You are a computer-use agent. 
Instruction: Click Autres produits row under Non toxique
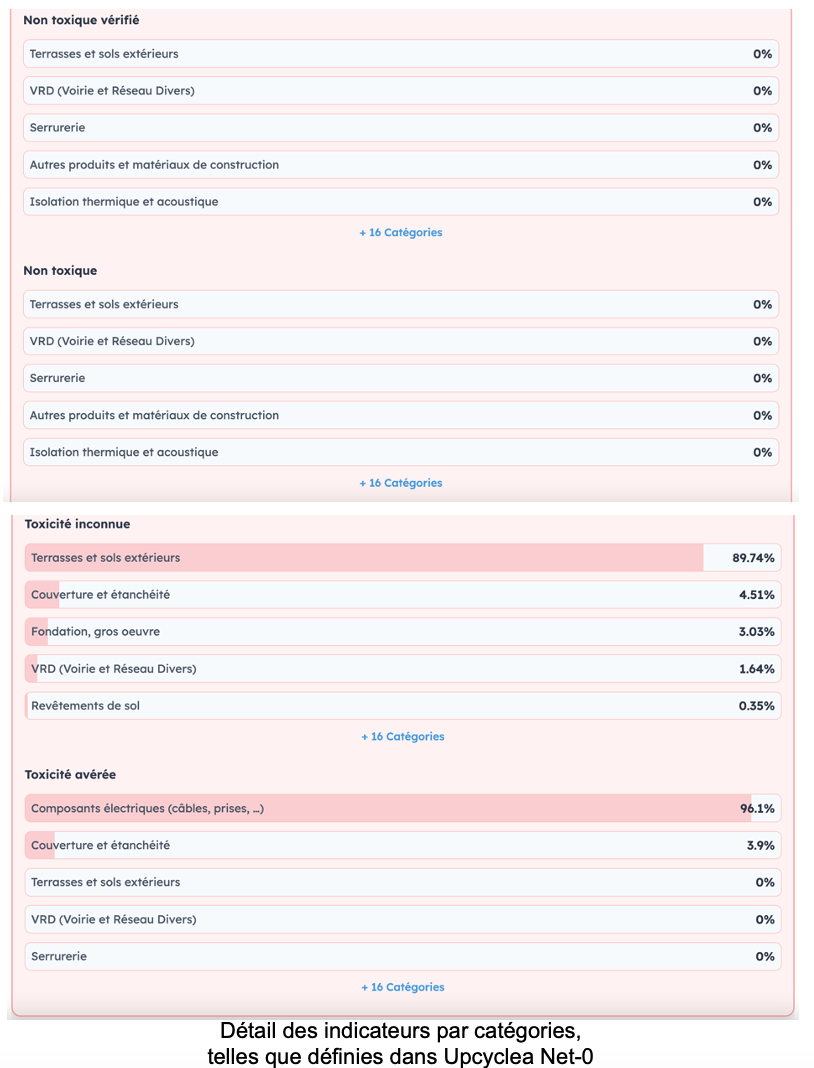pyautogui.click(x=401, y=415)
